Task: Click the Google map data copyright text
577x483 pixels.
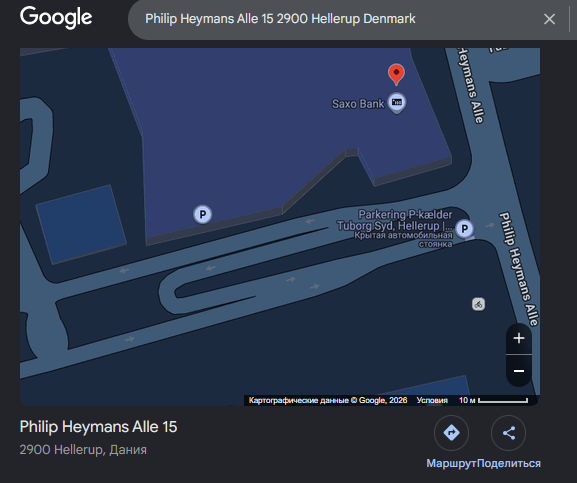Action: [x=328, y=400]
